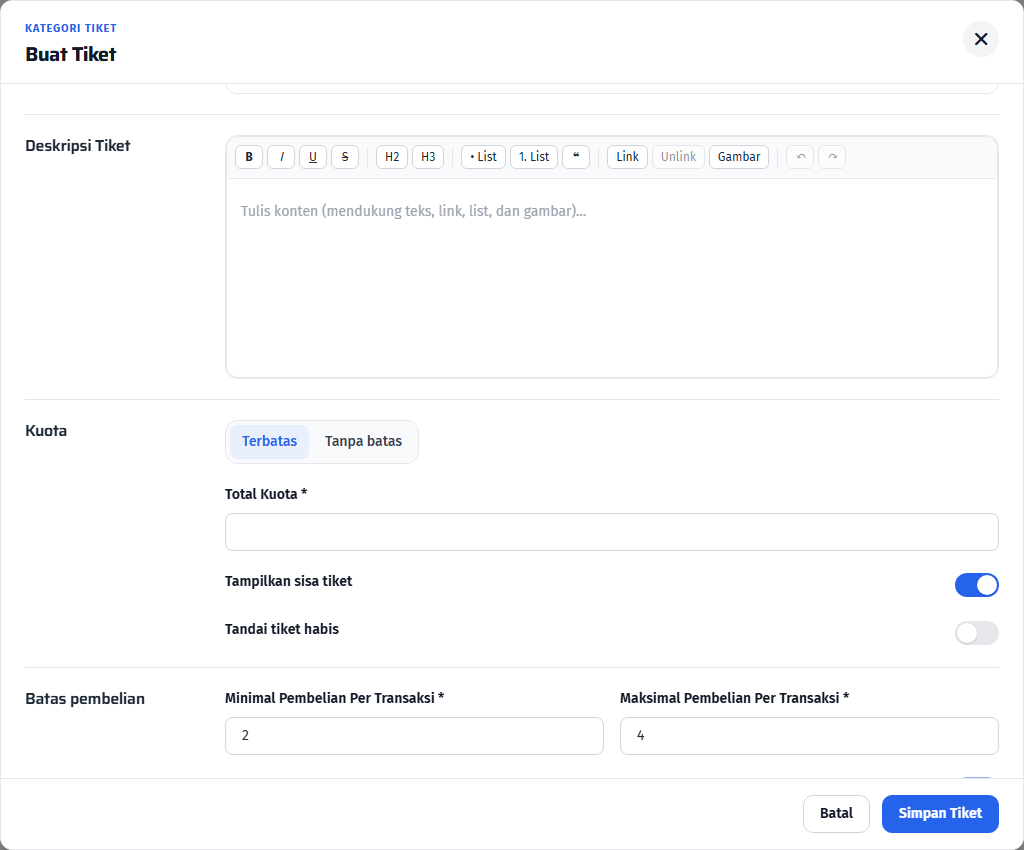Save with Simpan Tiket button
1024x850 pixels.
(940, 813)
